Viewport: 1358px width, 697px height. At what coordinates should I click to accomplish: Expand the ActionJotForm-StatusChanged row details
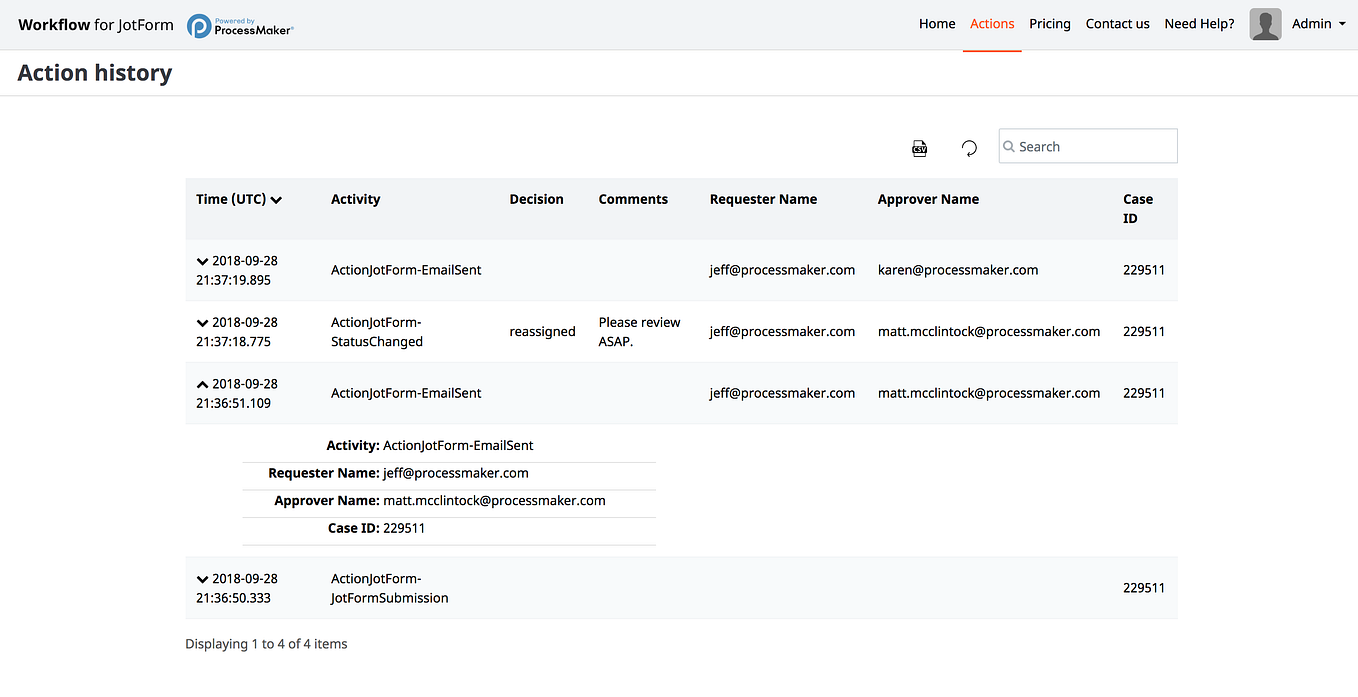(201, 322)
